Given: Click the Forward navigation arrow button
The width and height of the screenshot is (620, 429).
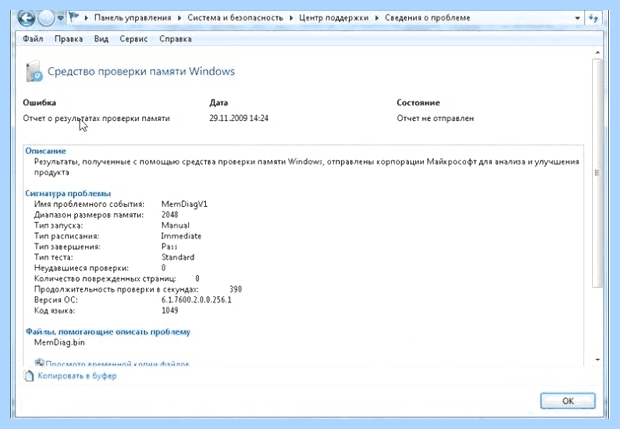Looking at the screenshot, I should tap(46, 18).
